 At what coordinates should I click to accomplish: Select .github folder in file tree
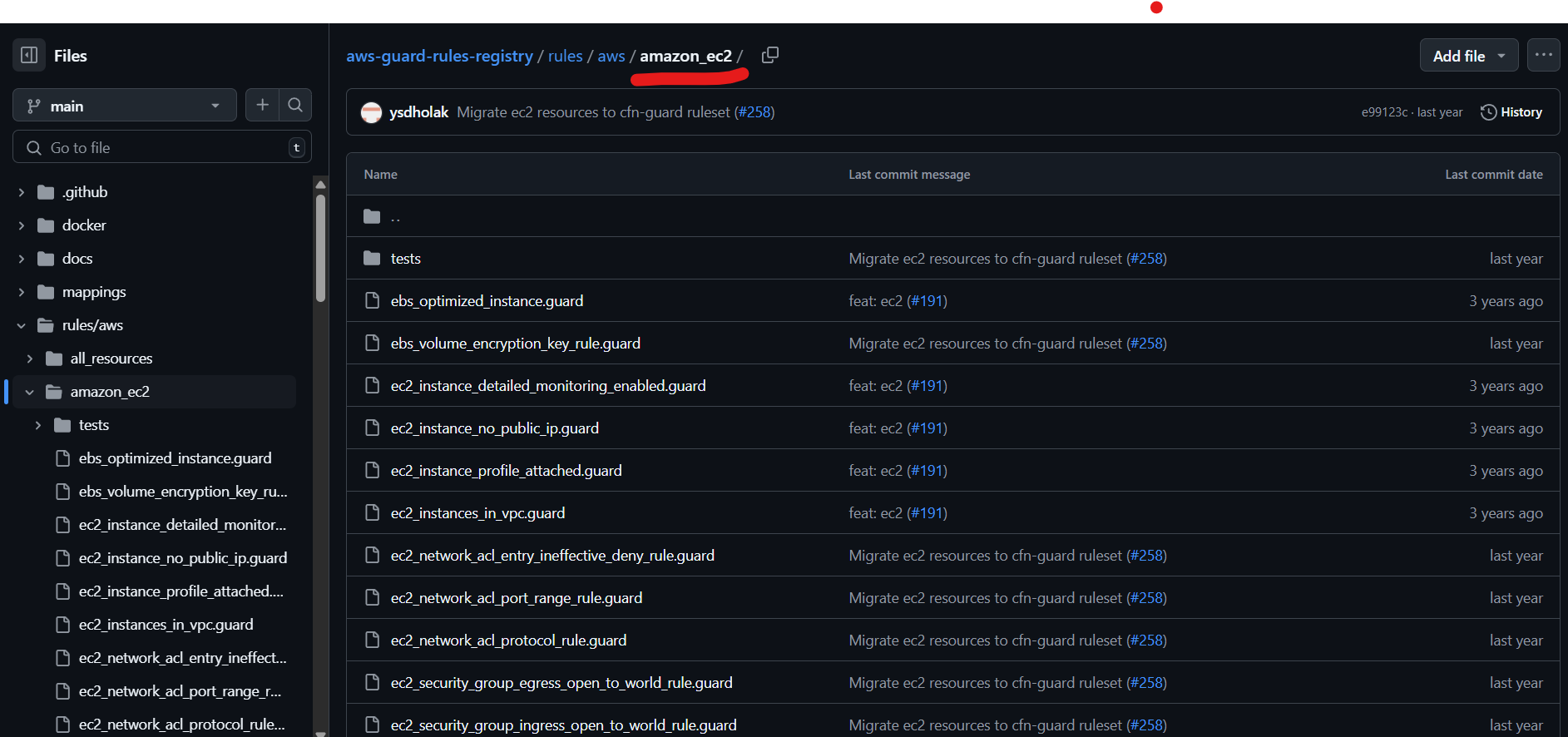pos(85,192)
